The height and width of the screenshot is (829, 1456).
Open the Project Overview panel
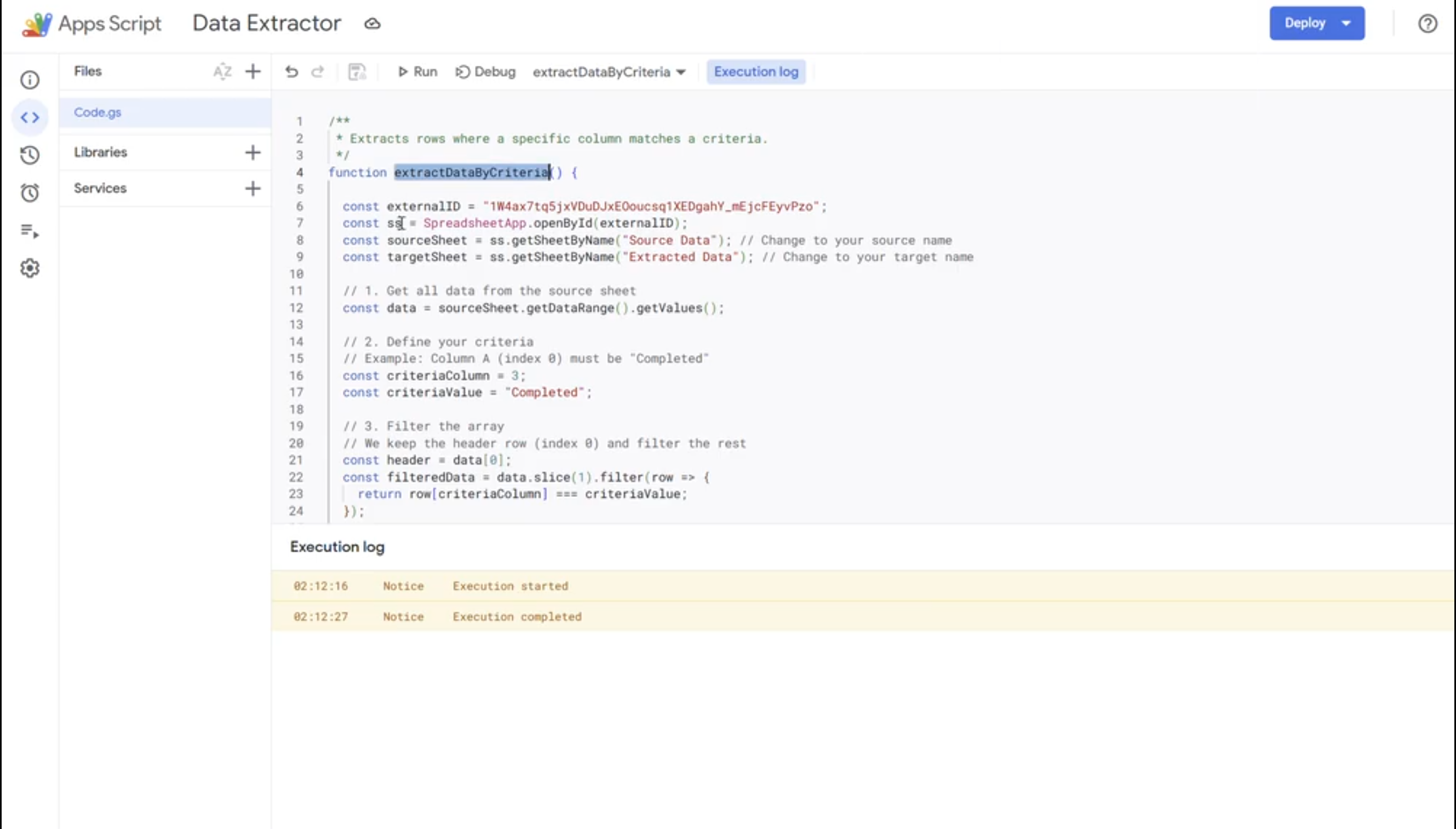pos(30,79)
